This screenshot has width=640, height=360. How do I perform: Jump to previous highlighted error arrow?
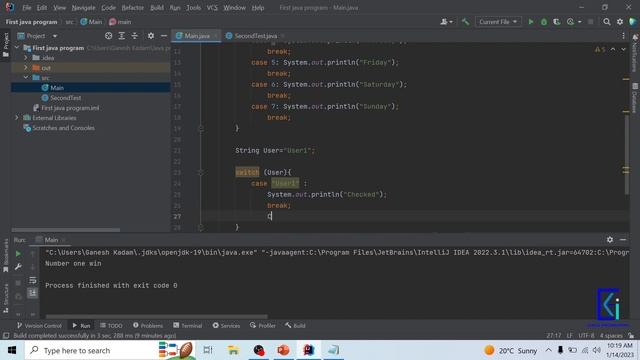(613, 49)
